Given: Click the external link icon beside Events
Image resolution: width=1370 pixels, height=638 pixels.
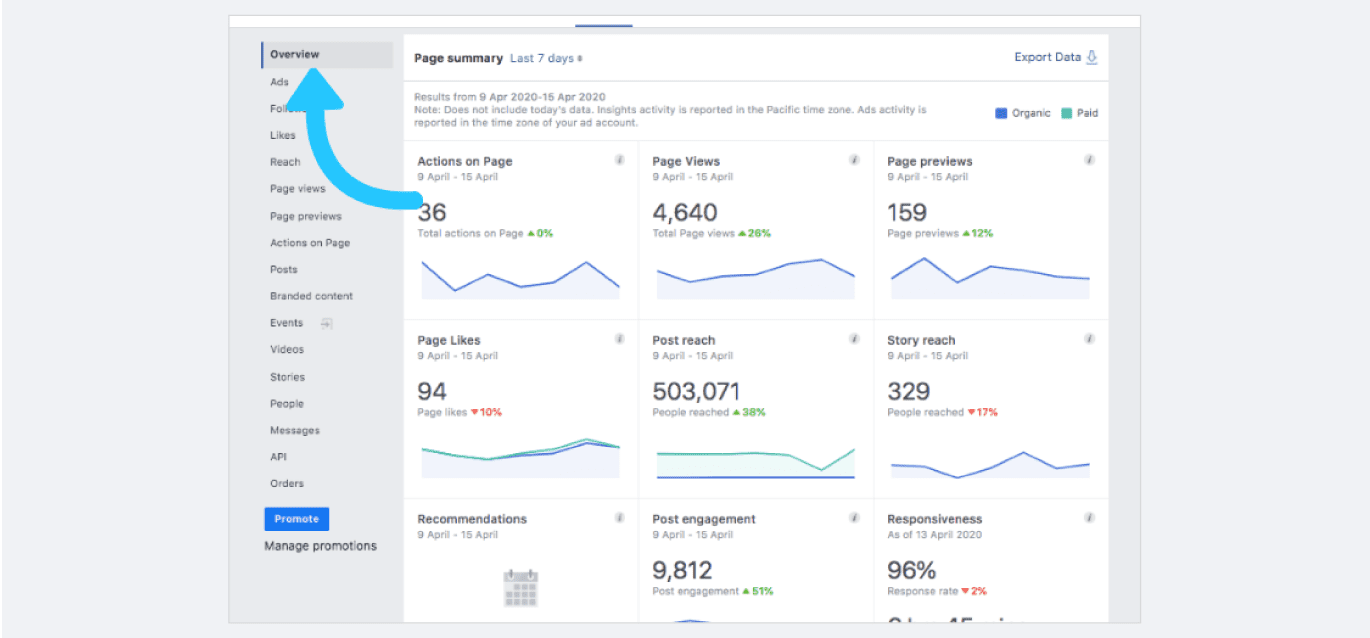Looking at the screenshot, I should (x=326, y=324).
